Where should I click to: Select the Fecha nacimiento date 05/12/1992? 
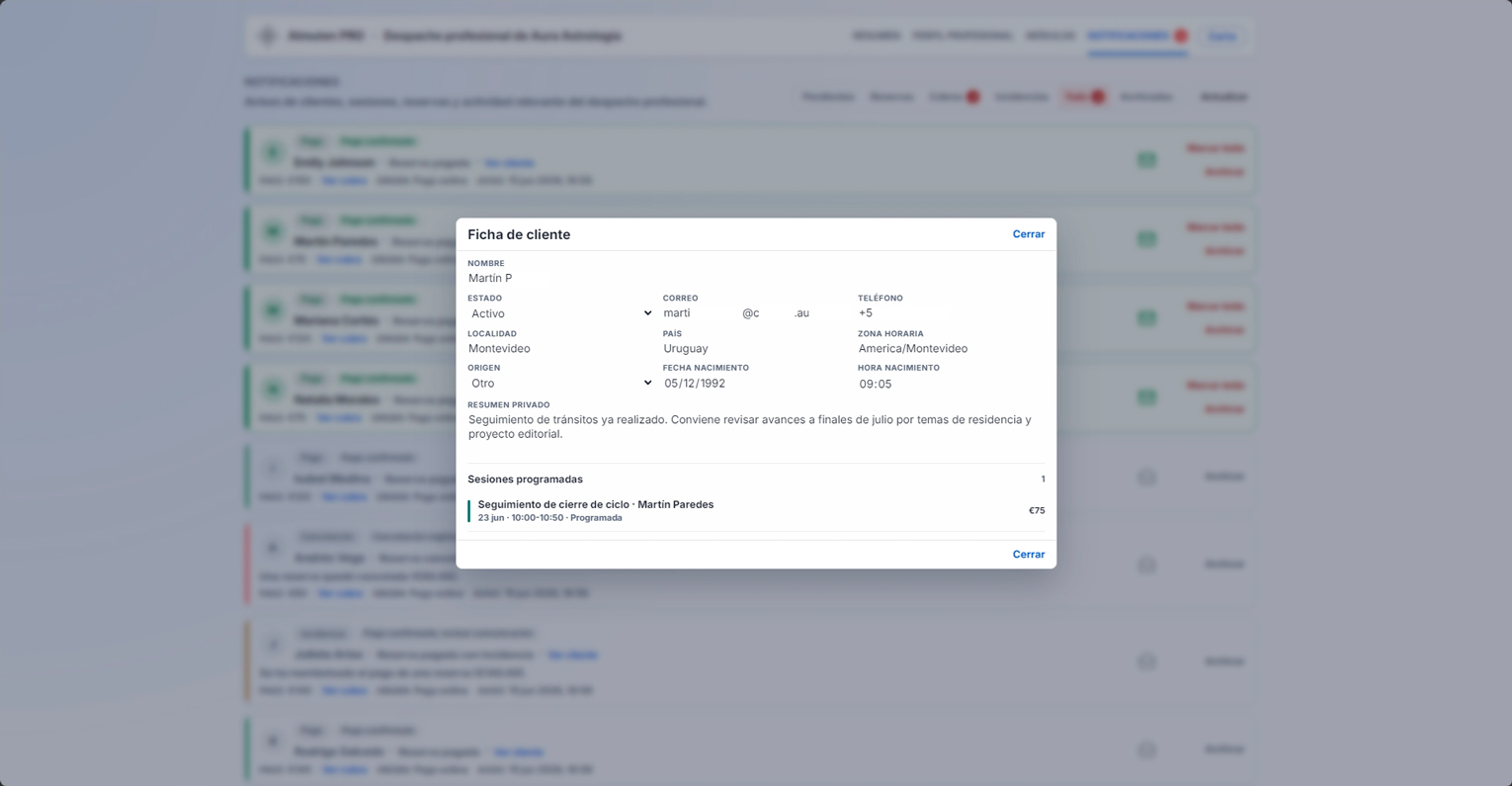pyautogui.click(x=755, y=384)
